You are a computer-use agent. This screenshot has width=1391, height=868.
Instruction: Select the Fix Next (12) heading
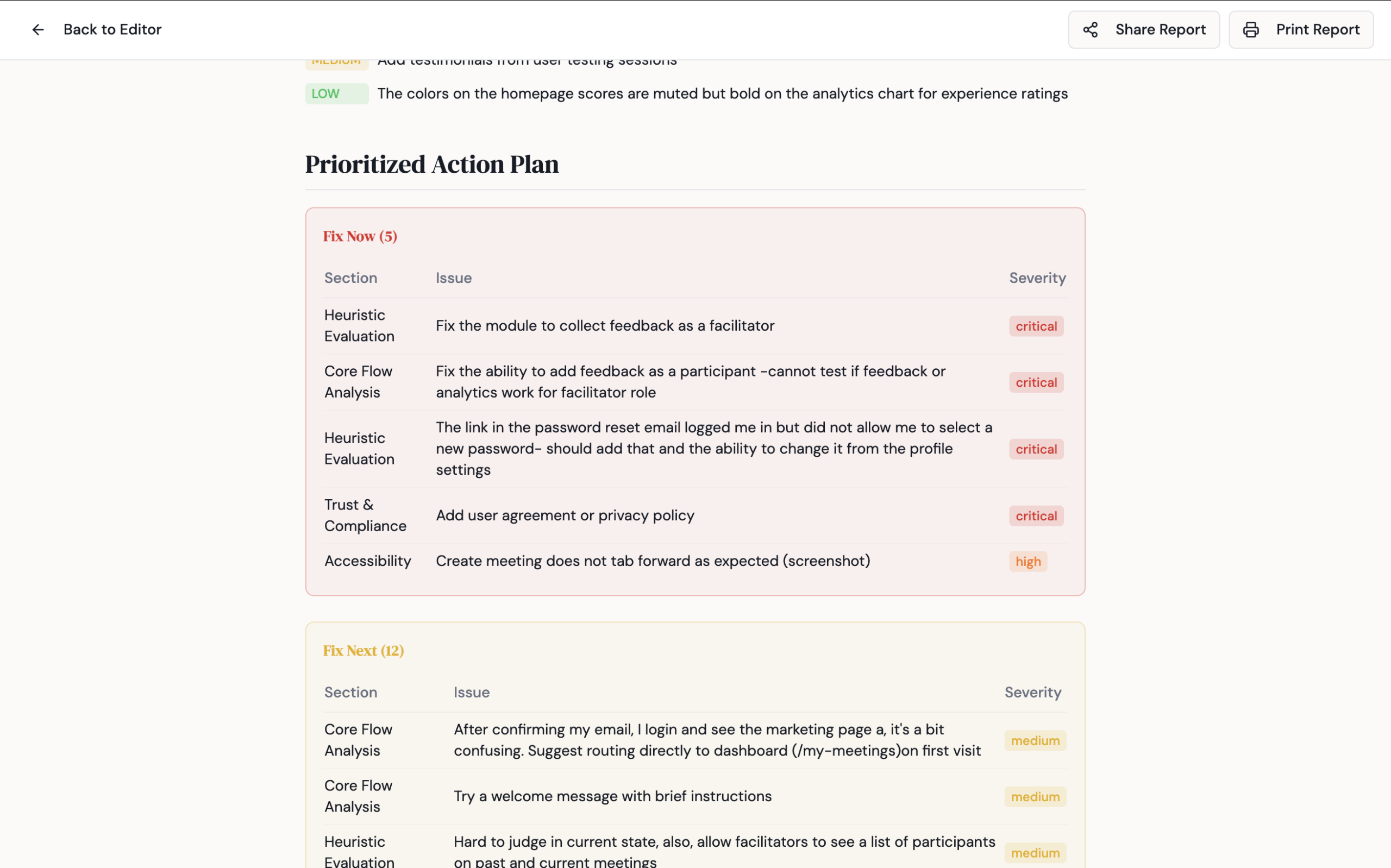tap(364, 651)
